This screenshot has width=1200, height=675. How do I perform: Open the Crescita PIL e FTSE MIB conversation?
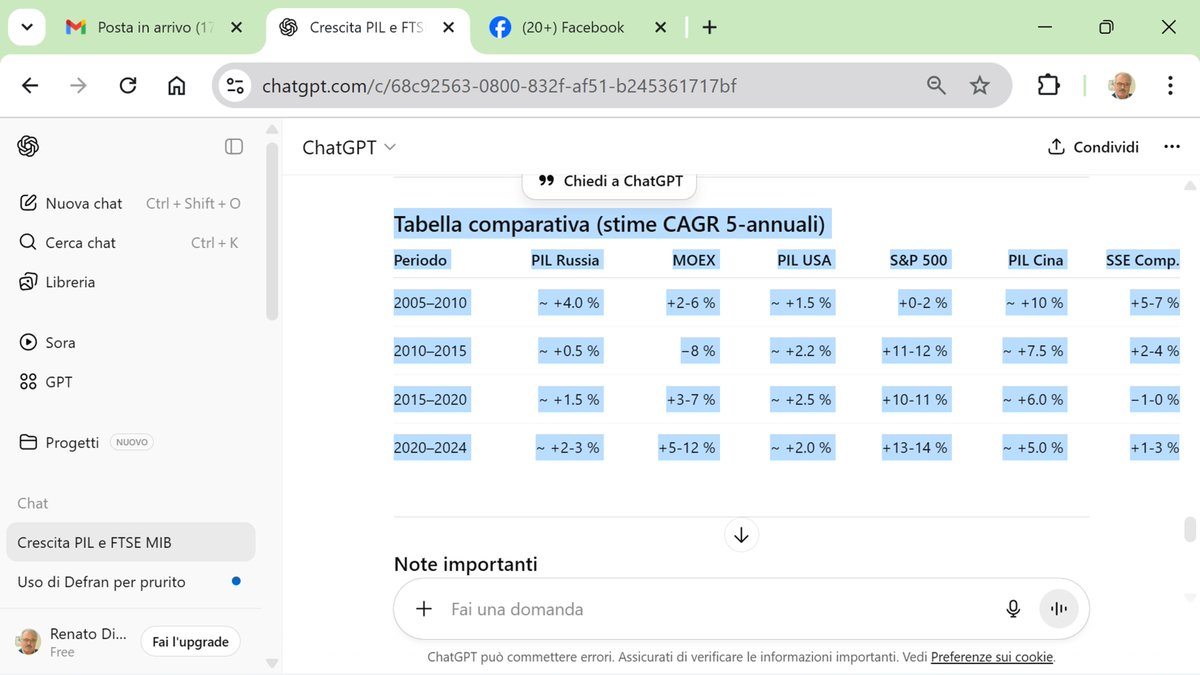130,542
